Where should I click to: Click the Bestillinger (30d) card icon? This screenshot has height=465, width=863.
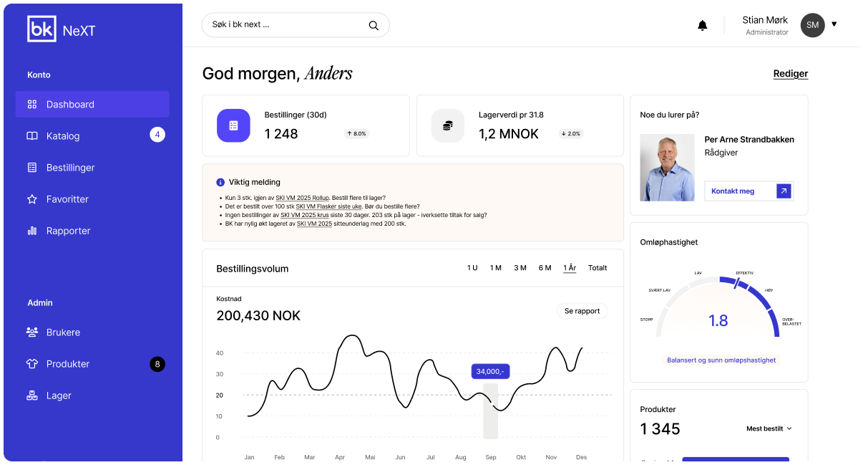pyautogui.click(x=233, y=125)
